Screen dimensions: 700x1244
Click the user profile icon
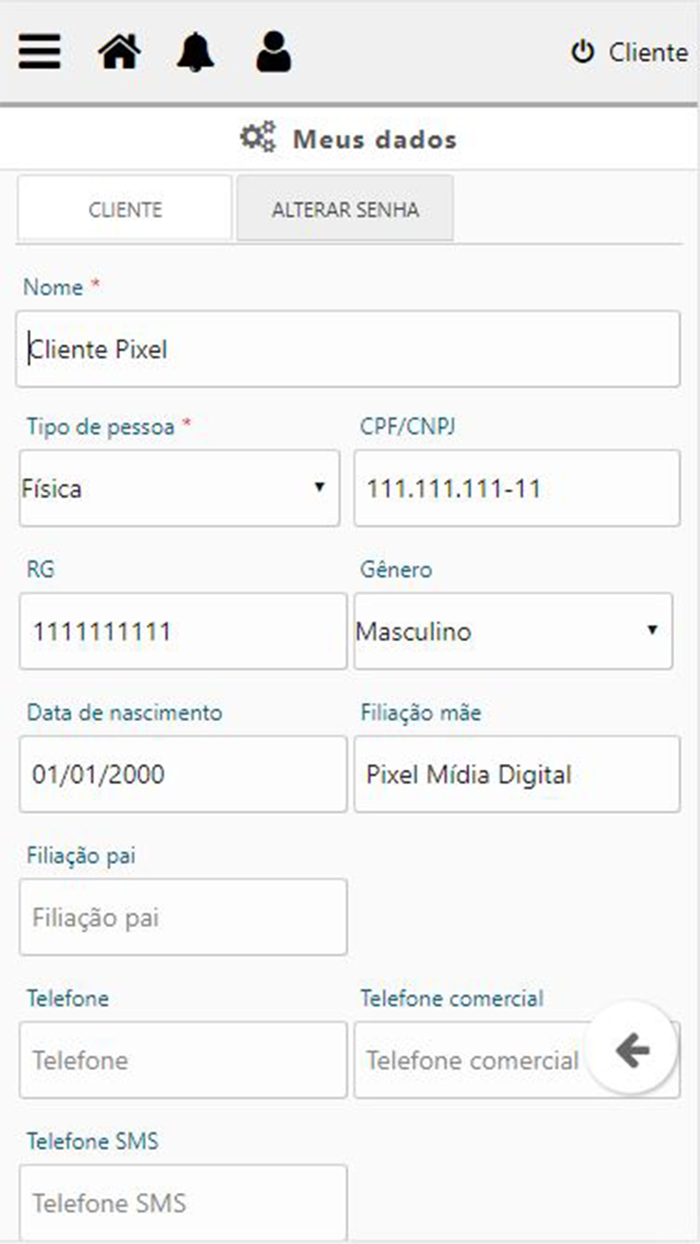coord(272,52)
